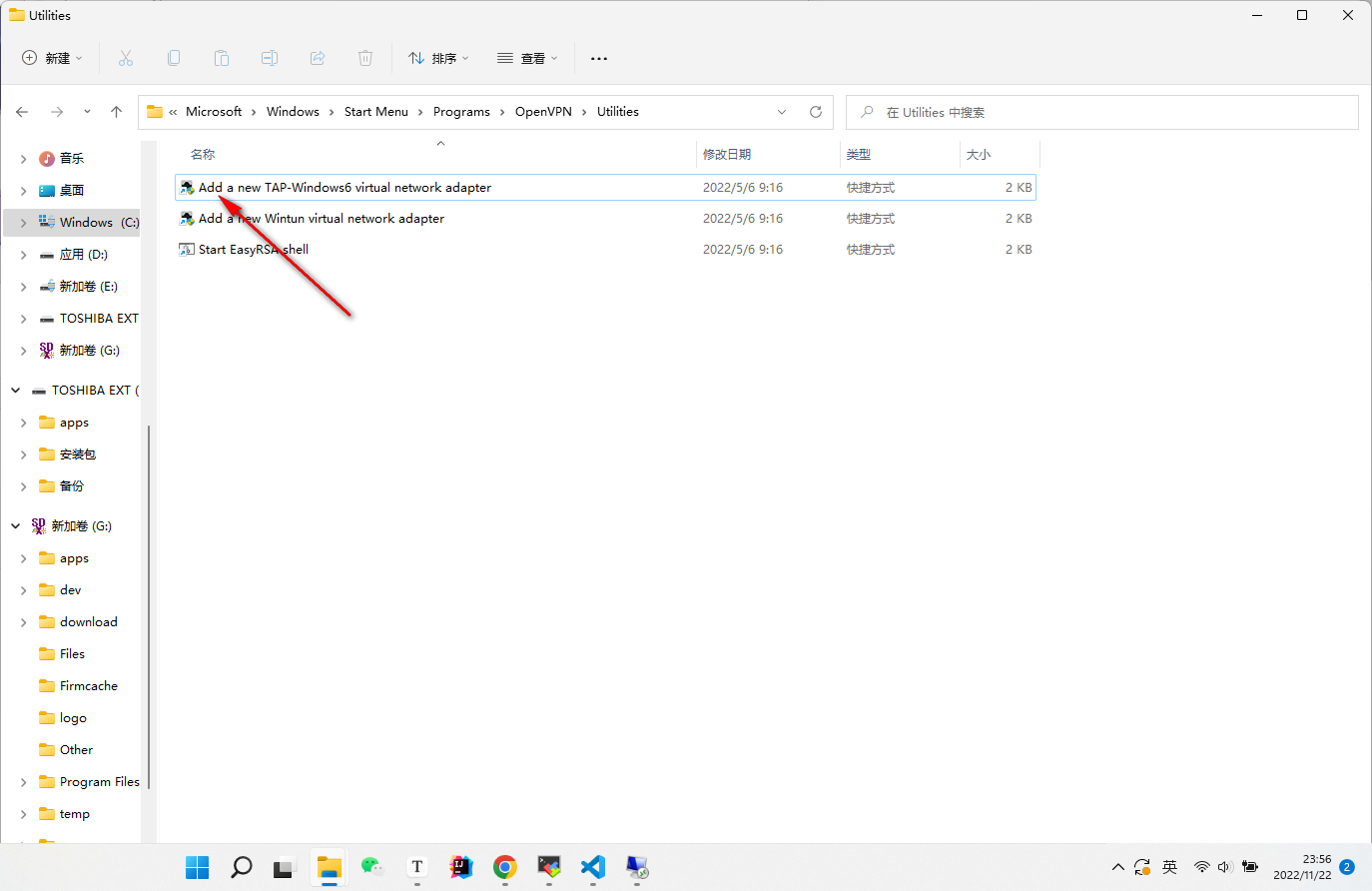
Task: Click the Delete trash icon
Action: 365,58
